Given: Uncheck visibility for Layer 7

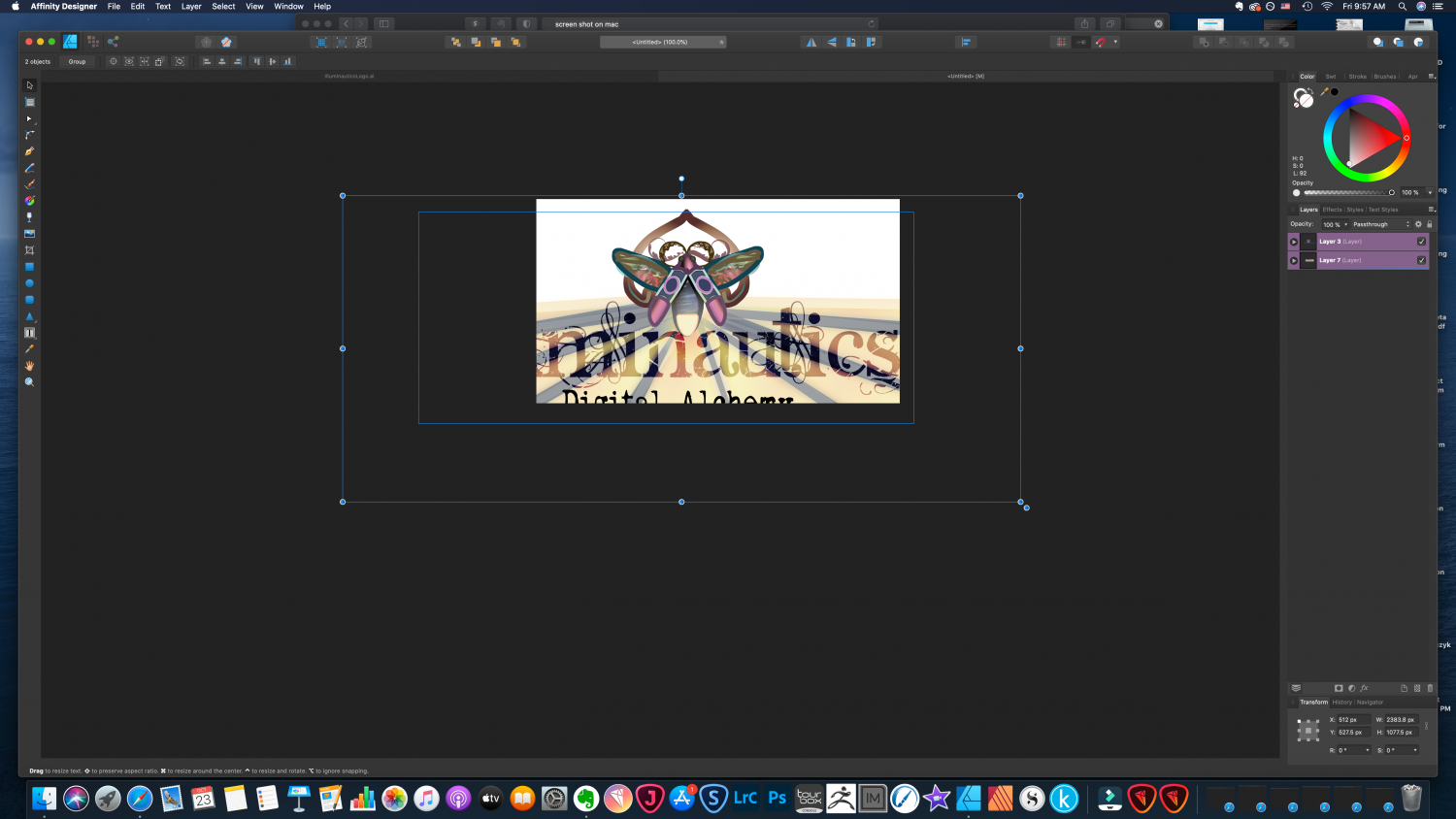Looking at the screenshot, I should [1422, 260].
